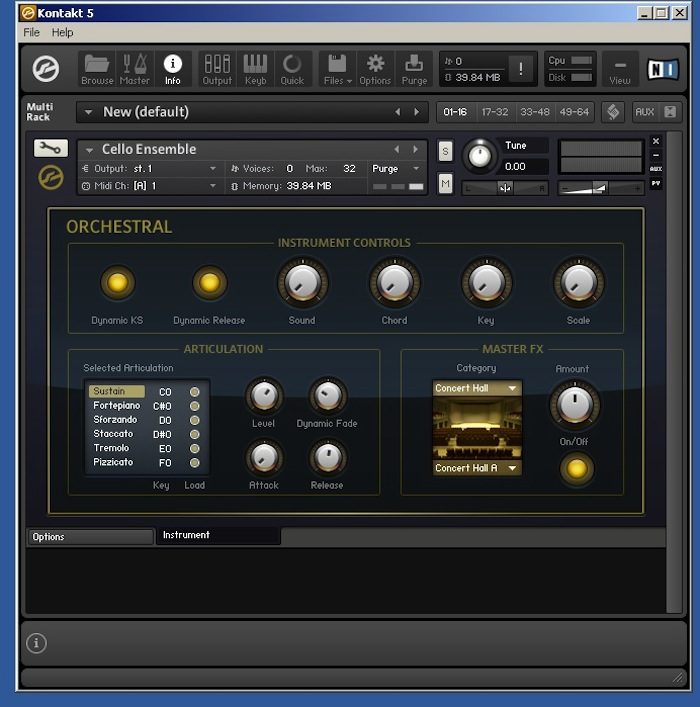This screenshot has height=707, width=700.
Task: Open the Files dropdown menu
Action: [334, 68]
